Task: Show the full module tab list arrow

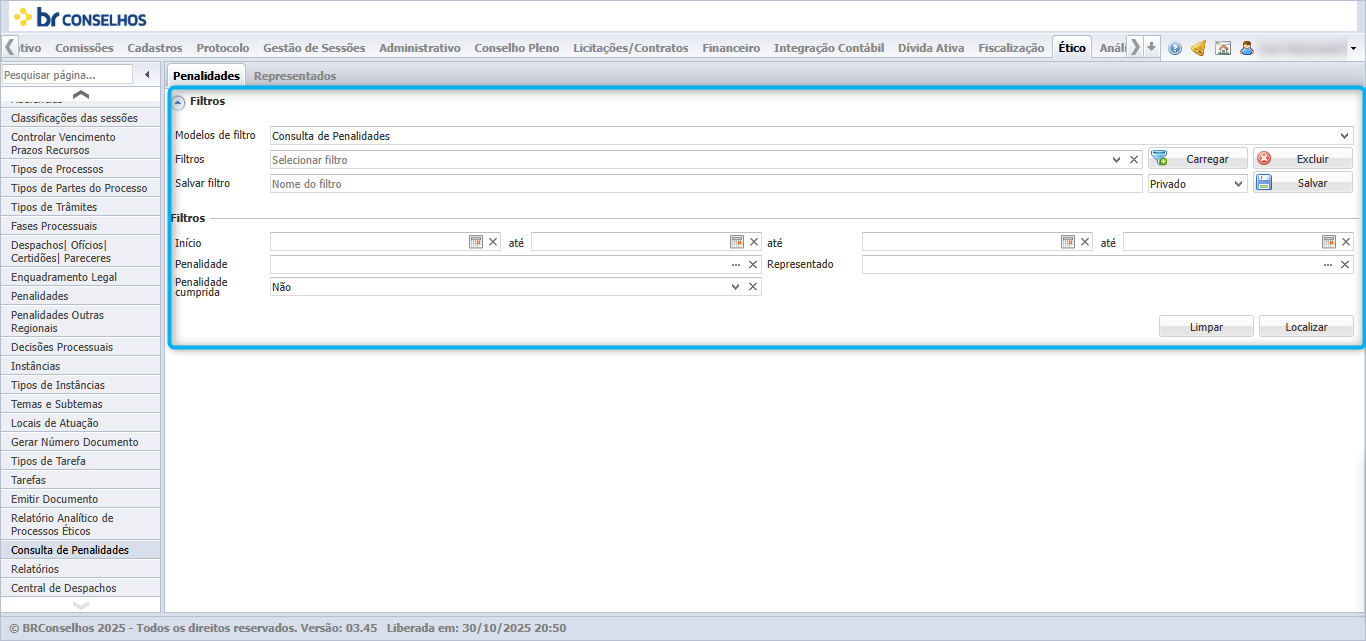Action: 1152,47
